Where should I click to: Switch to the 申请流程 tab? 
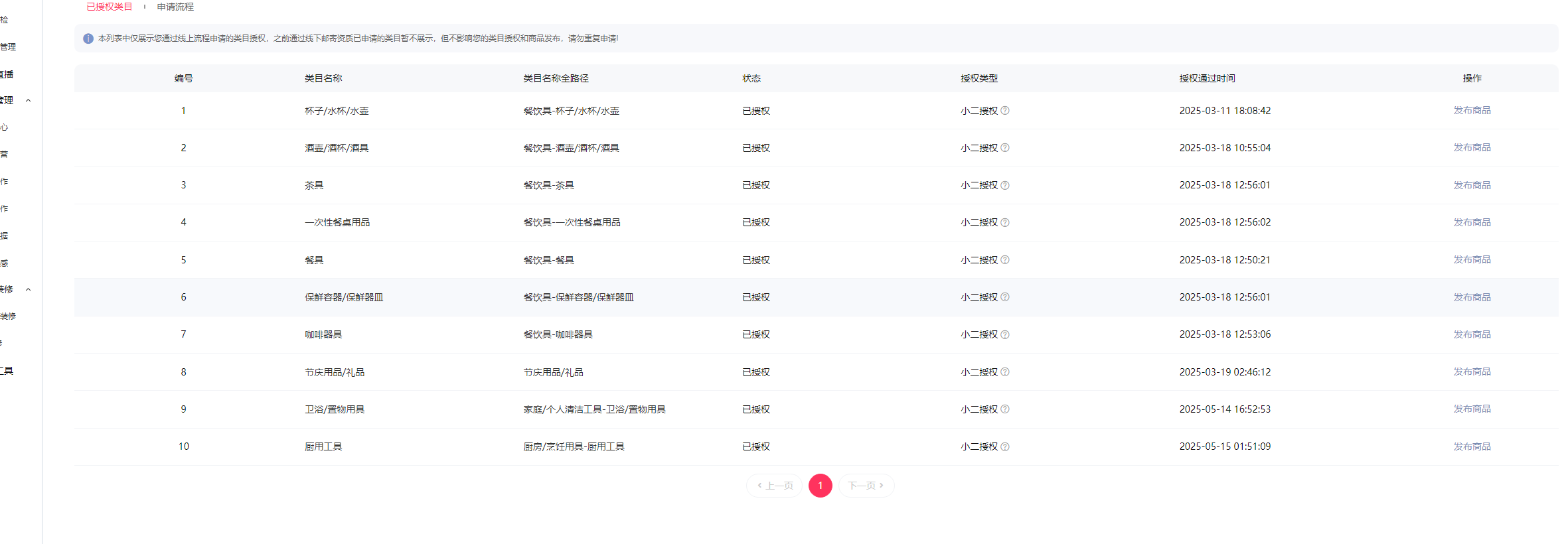coord(175,7)
